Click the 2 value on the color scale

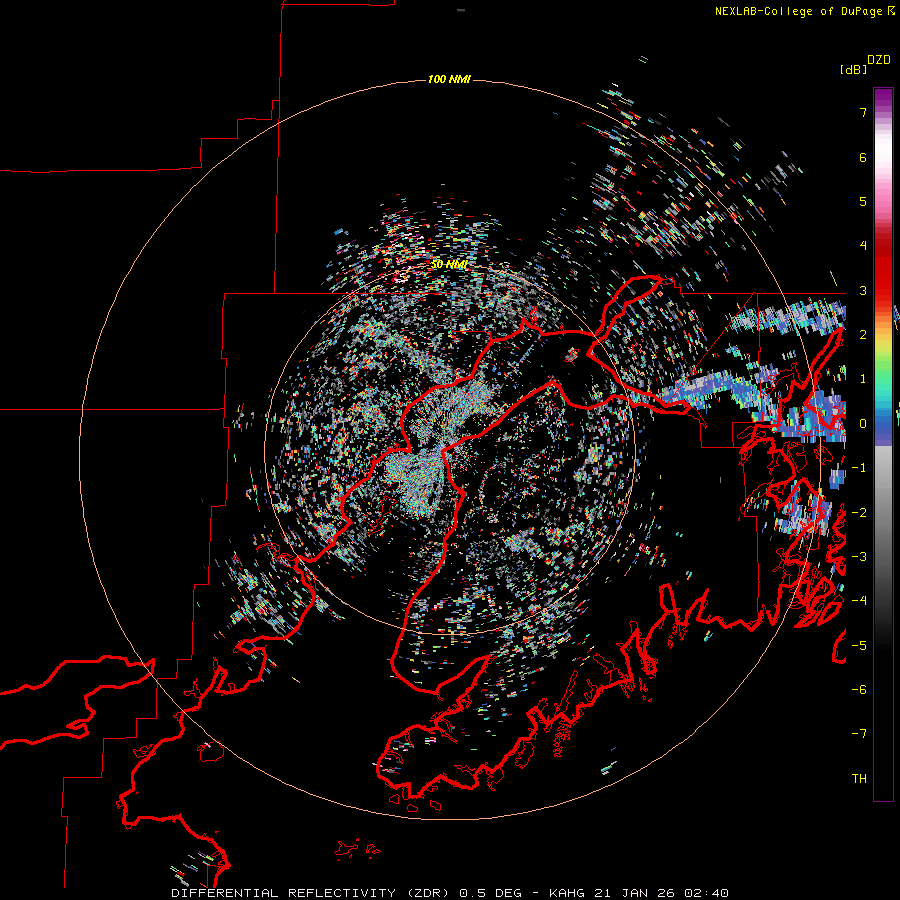[863, 335]
